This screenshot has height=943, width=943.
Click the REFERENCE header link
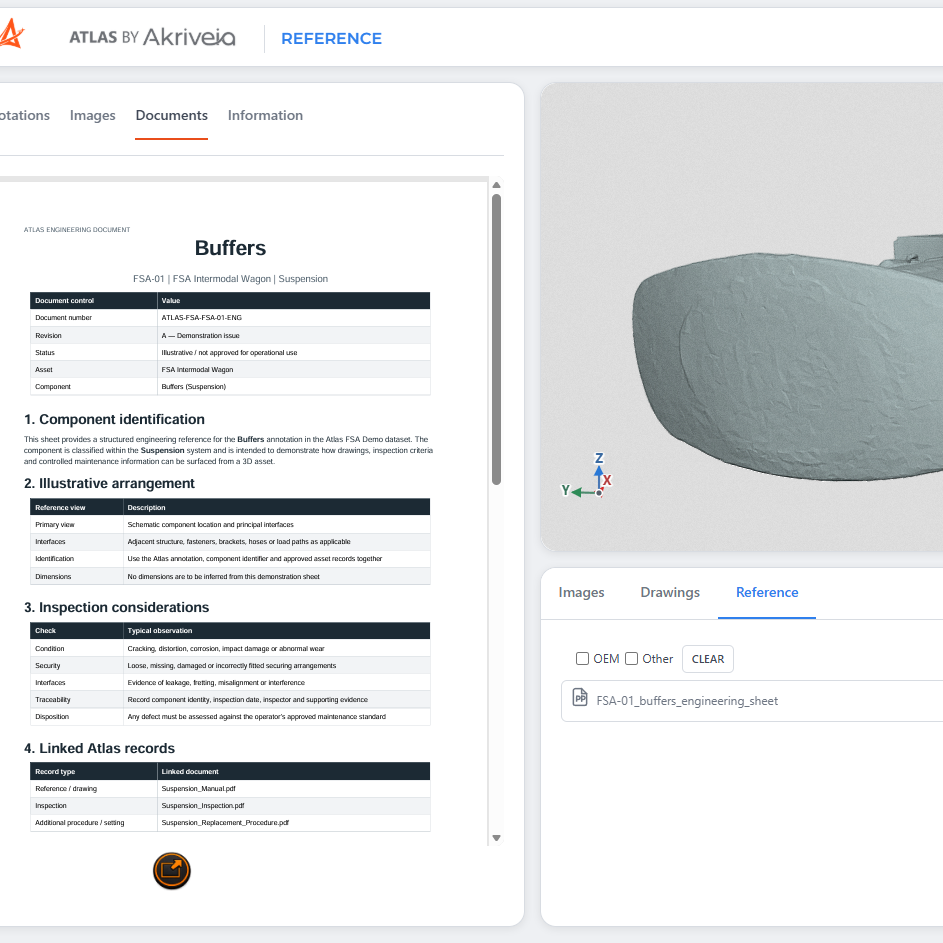tap(331, 38)
